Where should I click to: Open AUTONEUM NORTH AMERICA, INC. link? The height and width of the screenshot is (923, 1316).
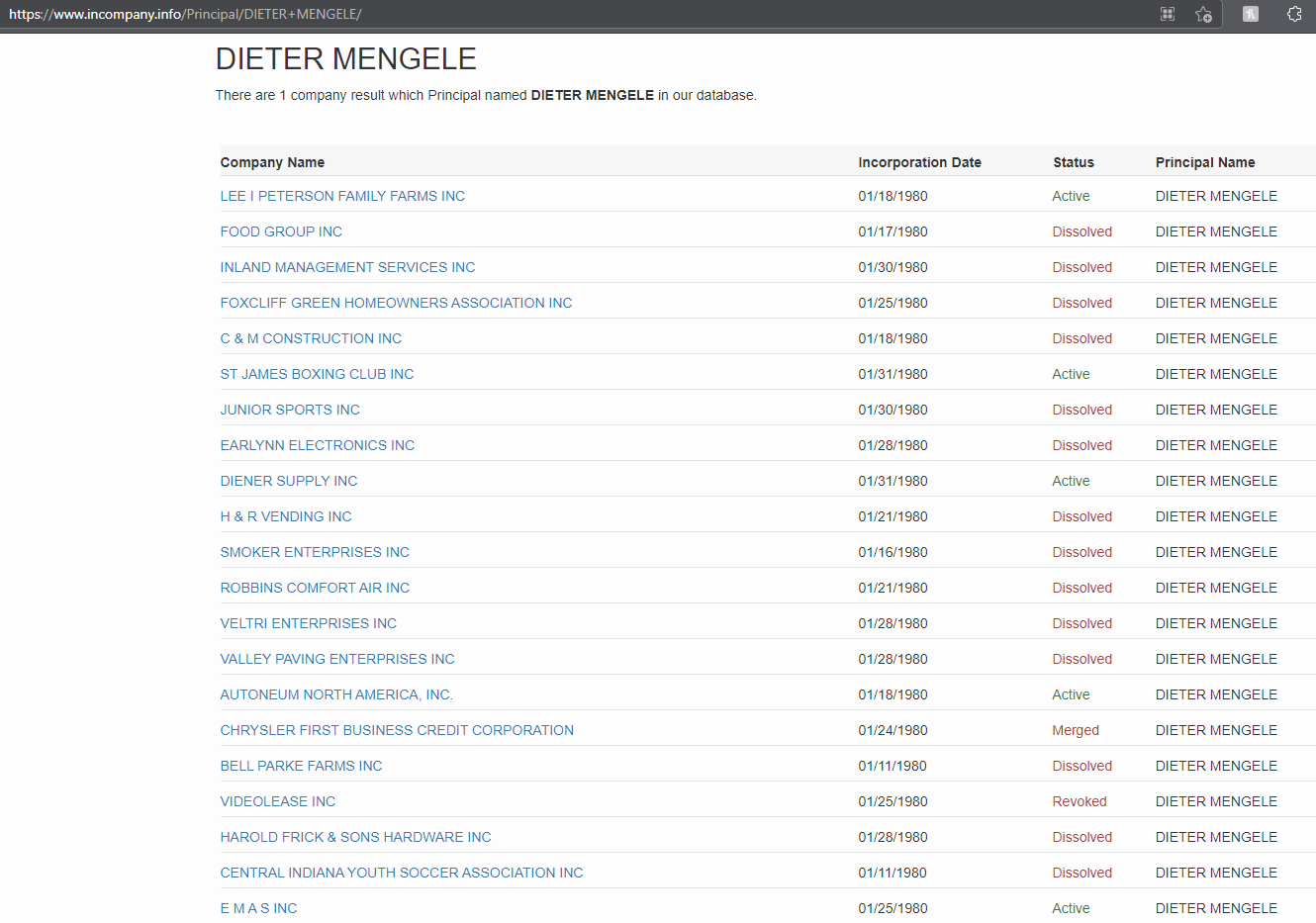coord(336,694)
